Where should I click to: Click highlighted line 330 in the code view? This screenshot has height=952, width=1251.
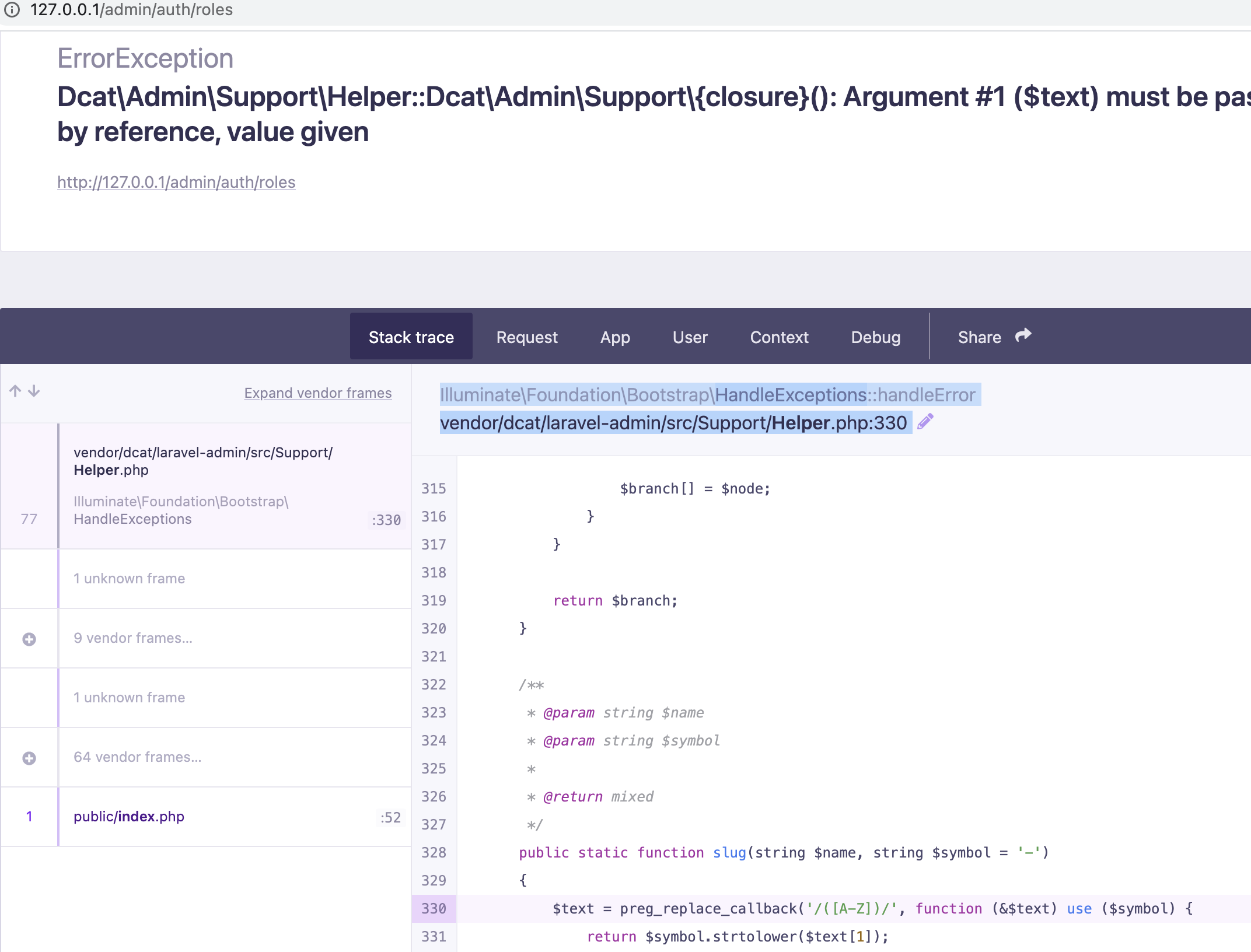click(817, 908)
